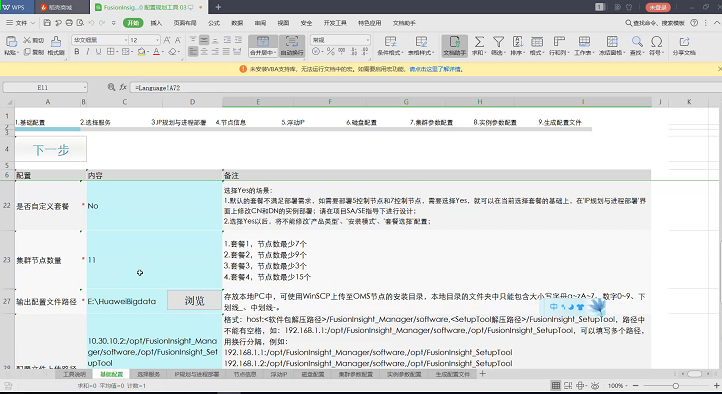The height and width of the screenshot is (394, 722).
Task: Pick the fill color bucket swatch
Action: pos(141,52)
